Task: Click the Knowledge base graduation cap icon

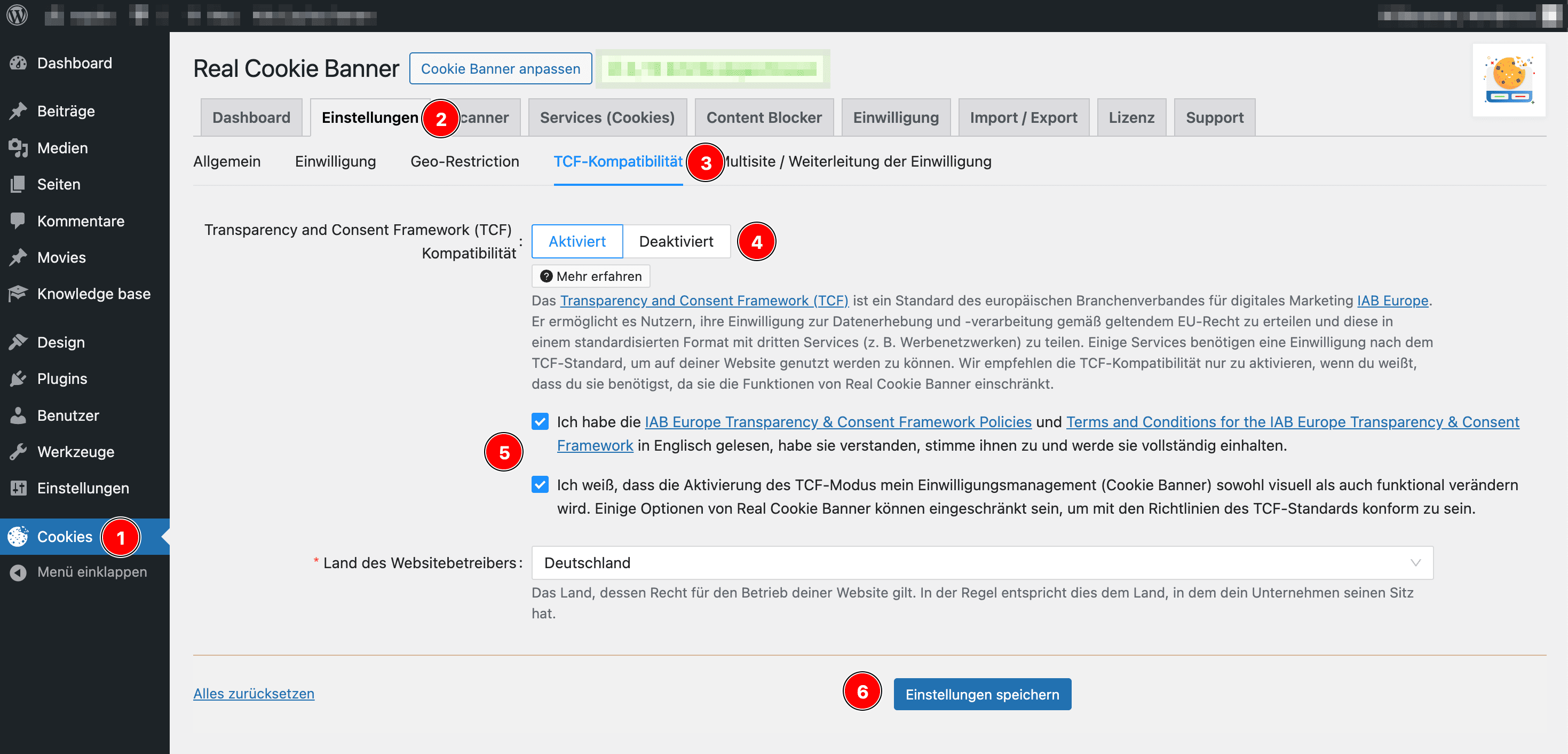Action: 18,294
